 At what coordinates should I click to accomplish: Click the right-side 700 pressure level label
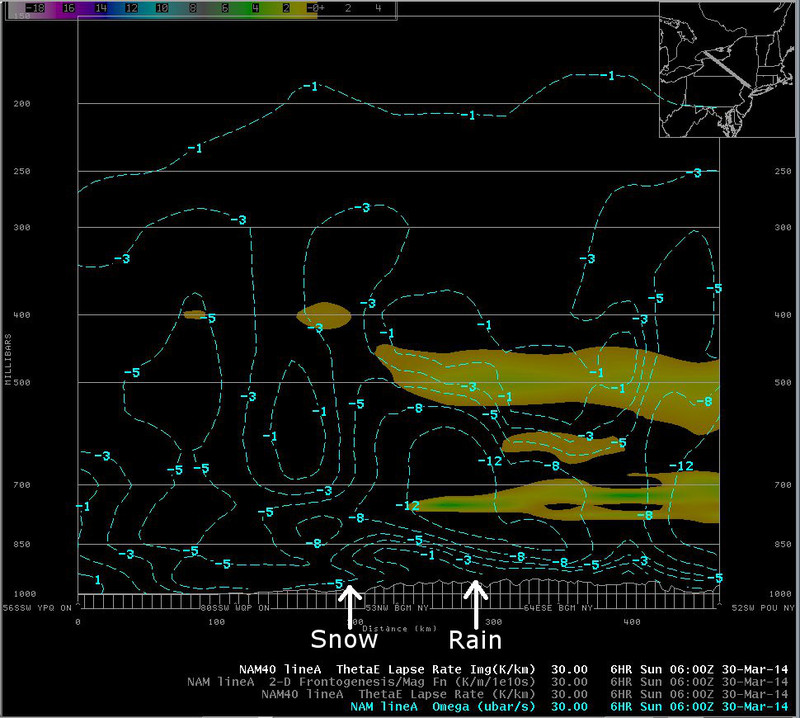pyautogui.click(x=783, y=485)
